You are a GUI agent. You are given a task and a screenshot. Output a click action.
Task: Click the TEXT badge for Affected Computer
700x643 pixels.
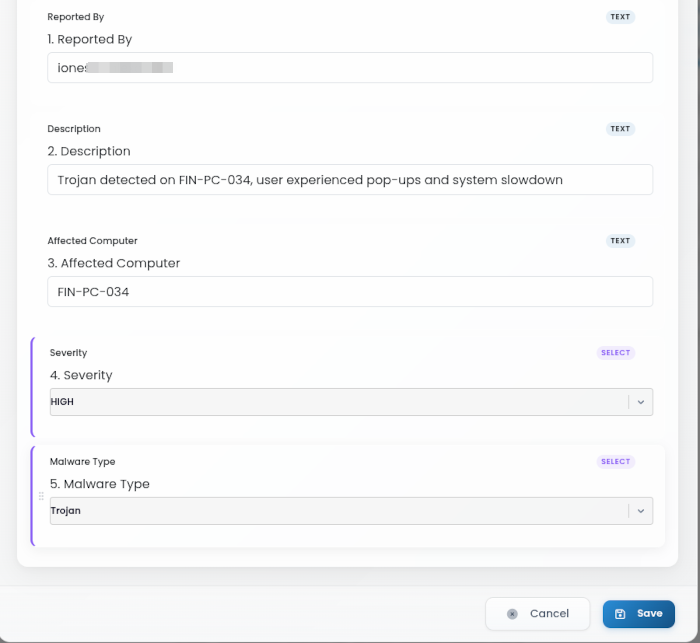[x=620, y=241]
